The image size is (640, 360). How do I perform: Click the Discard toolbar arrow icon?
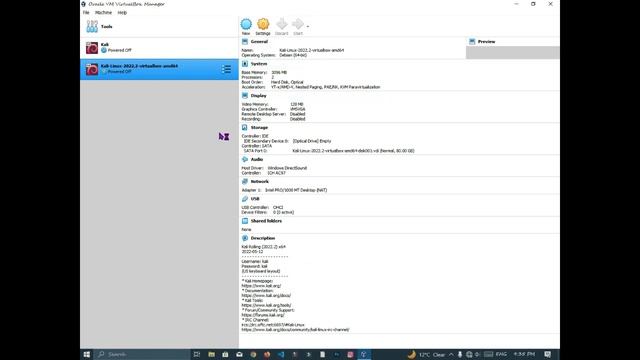click(282, 24)
